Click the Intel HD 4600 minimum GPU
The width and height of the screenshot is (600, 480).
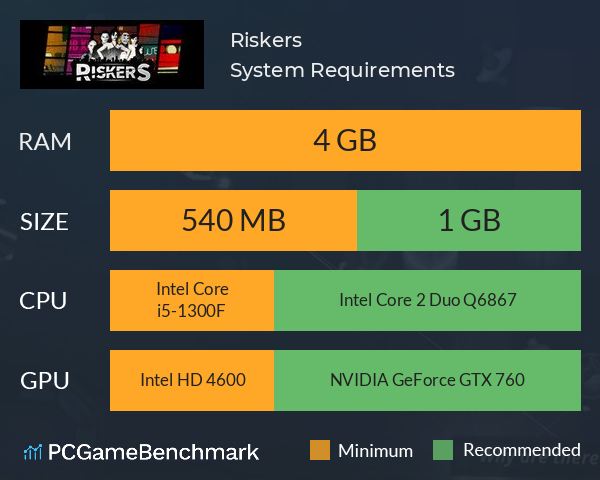[x=192, y=380]
